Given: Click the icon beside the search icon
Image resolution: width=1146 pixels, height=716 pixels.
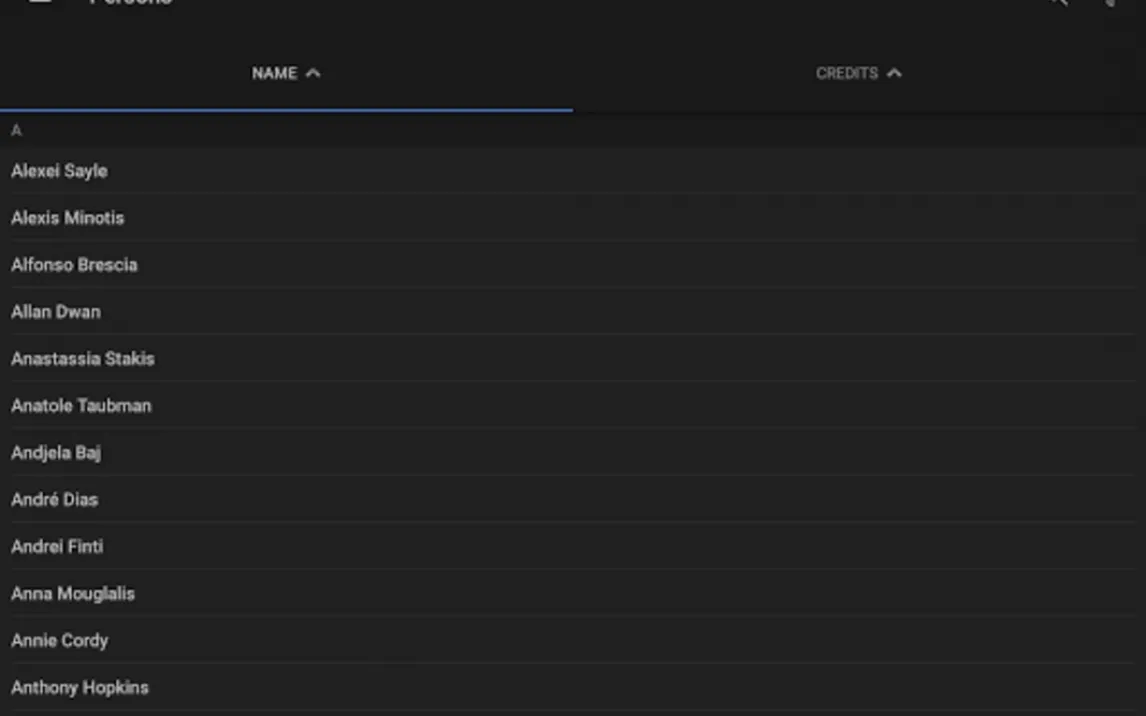Looking at the screenshot, I should pyautogui.click(x=1109, y=3).
